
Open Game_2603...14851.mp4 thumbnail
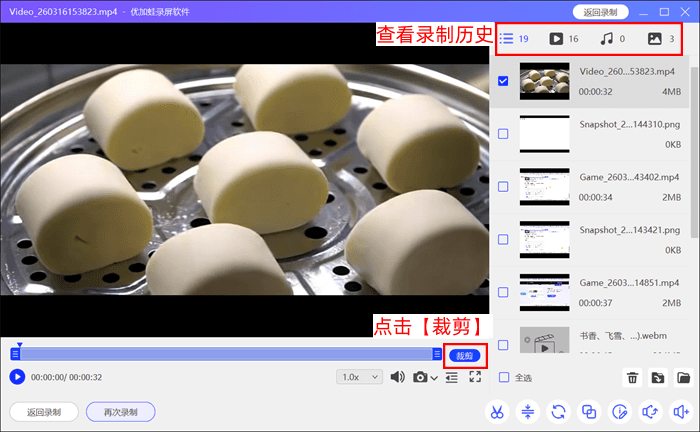point(544,292)
